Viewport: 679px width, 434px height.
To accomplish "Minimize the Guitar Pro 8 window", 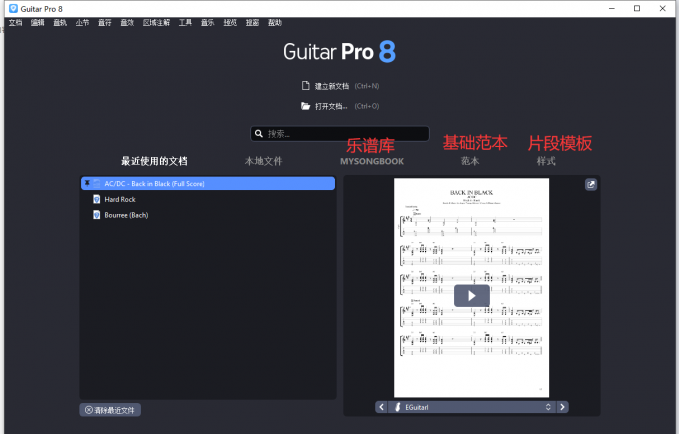I will [611, 8].
